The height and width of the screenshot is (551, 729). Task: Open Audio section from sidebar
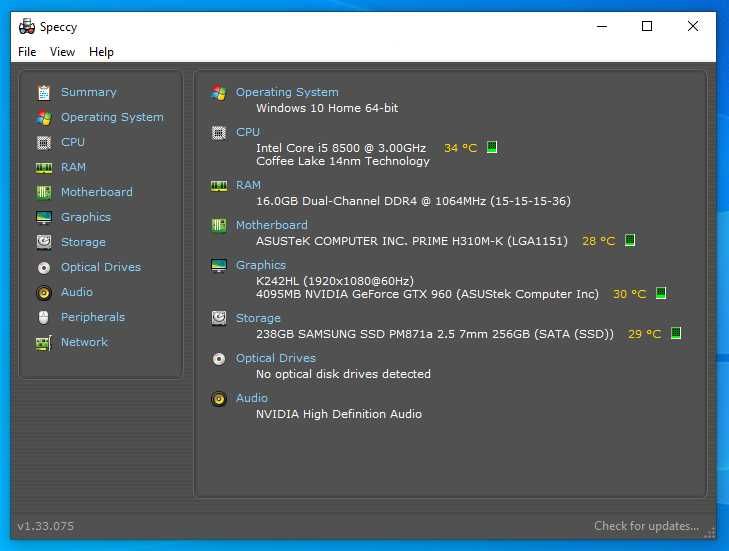tap(77, 292)
